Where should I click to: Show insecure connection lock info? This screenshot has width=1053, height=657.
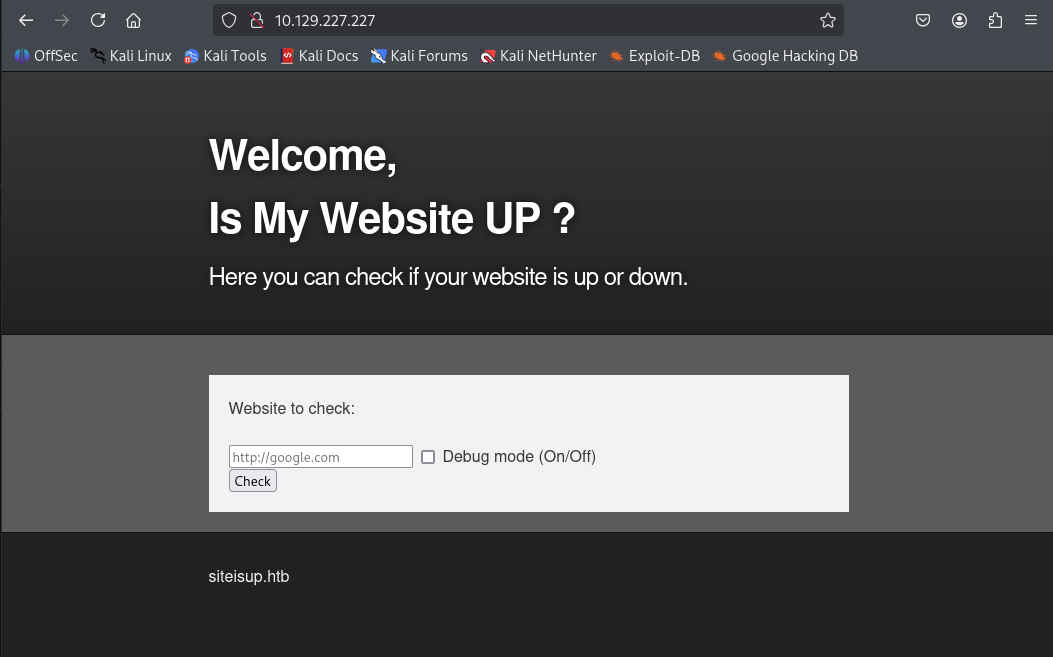point(256,20)
